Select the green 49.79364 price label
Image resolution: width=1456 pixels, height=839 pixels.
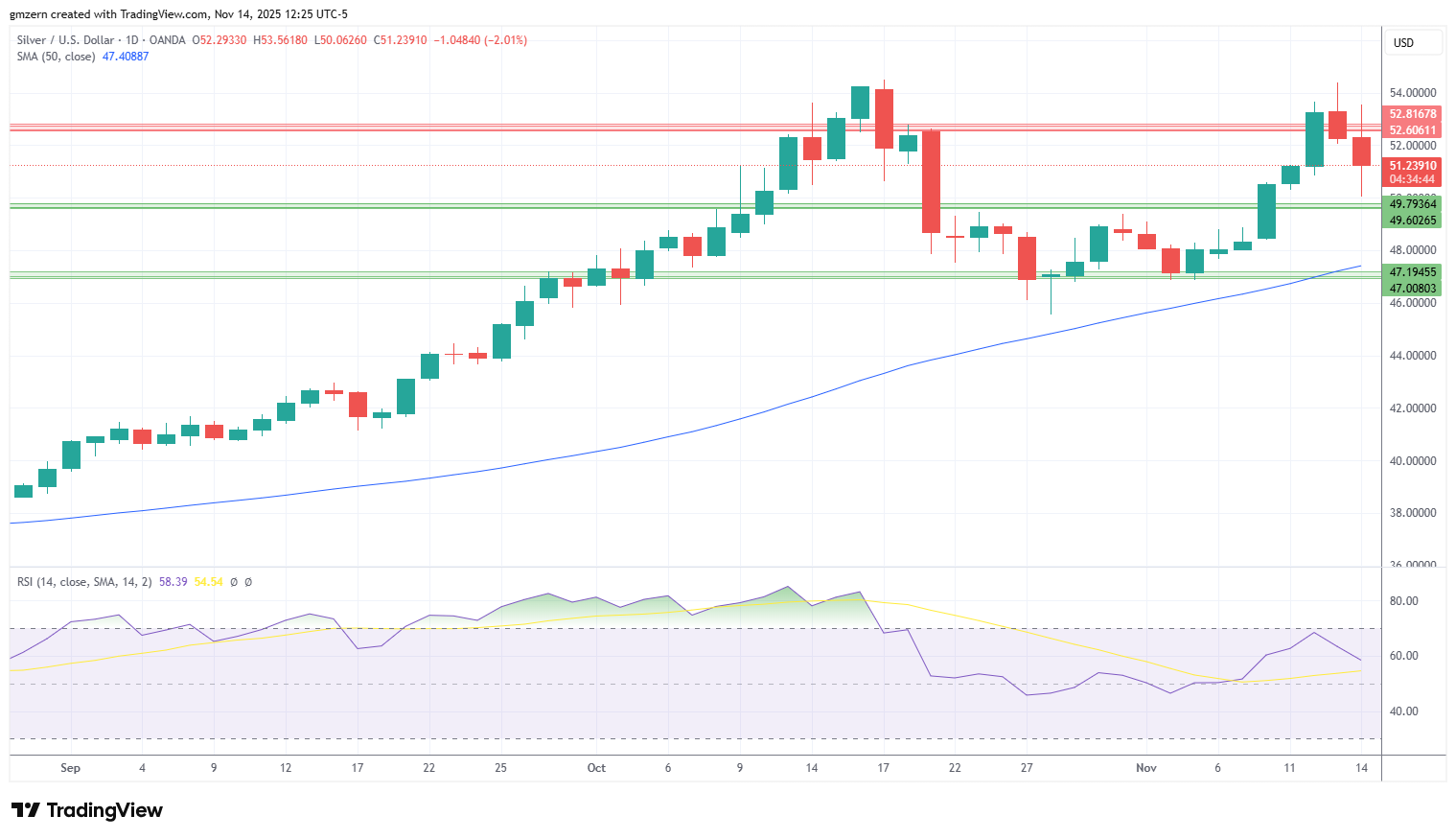tap(1413, 204)
